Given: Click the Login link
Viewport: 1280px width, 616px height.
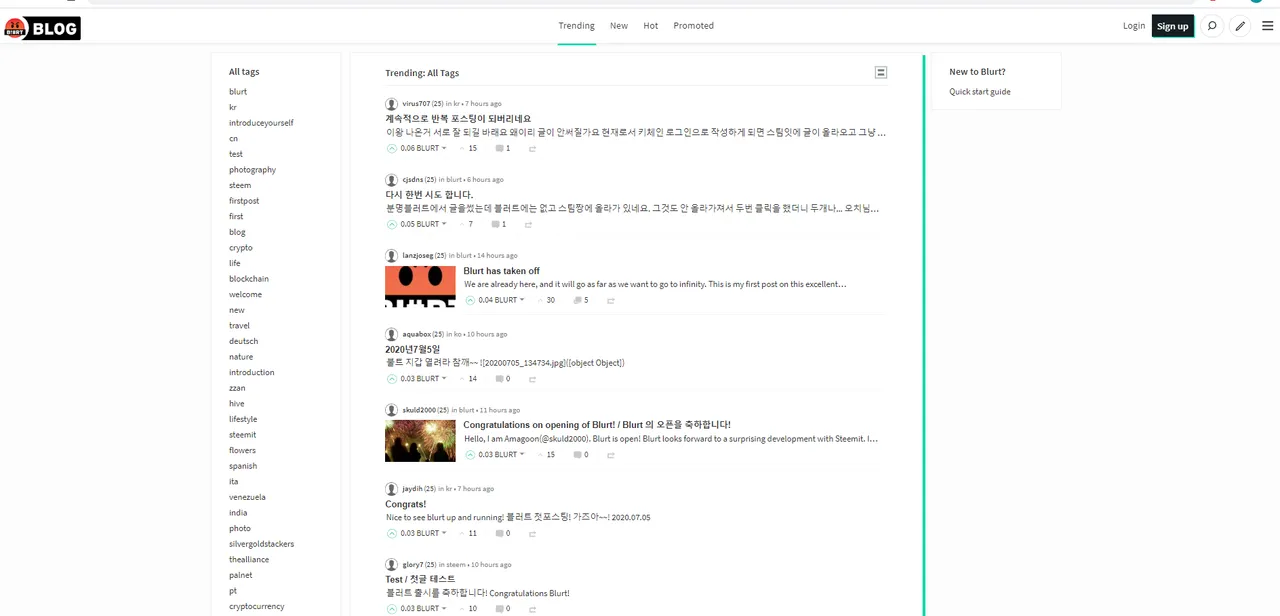Looking at the screenshot, I should (1134, 26).
